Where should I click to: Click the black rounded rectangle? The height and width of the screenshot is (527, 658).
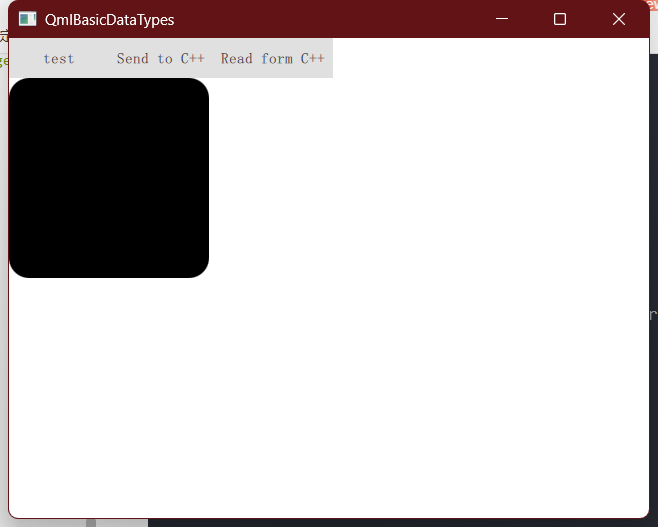coord(109,178)
